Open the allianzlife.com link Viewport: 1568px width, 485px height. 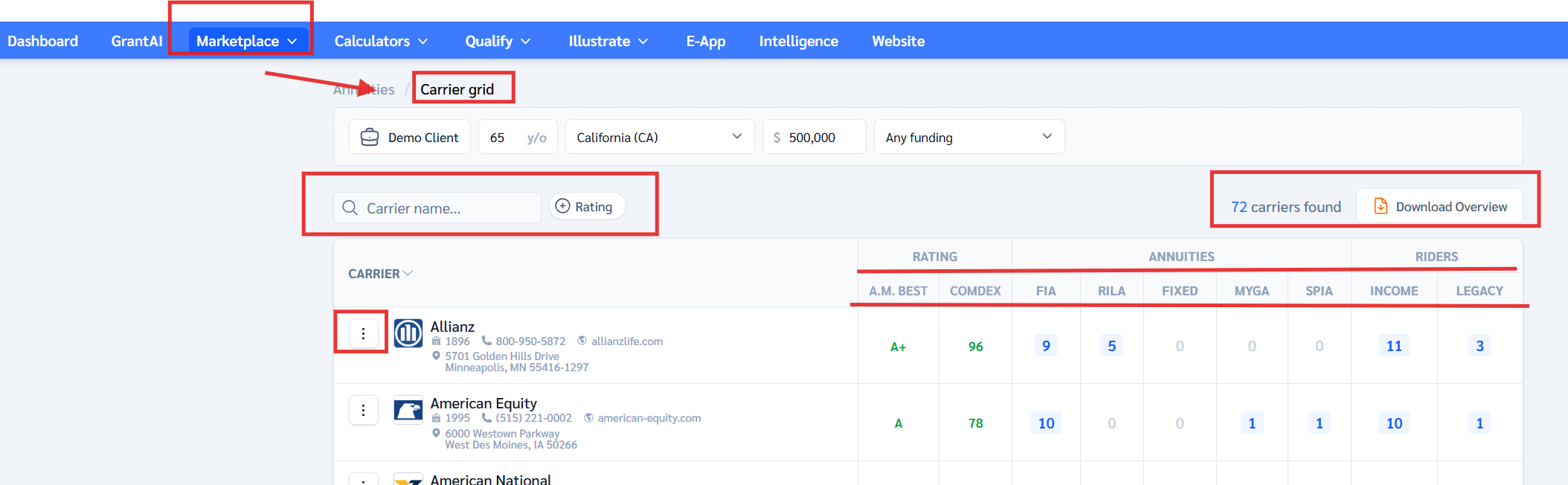(627, 341)
